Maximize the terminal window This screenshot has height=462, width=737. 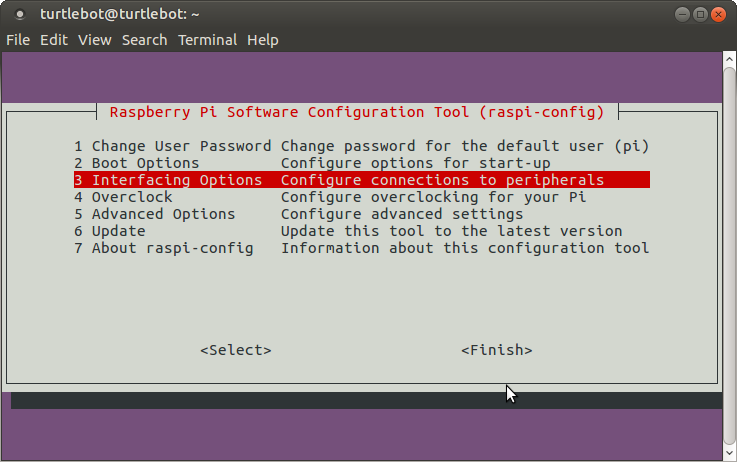[x=700, y=14]
